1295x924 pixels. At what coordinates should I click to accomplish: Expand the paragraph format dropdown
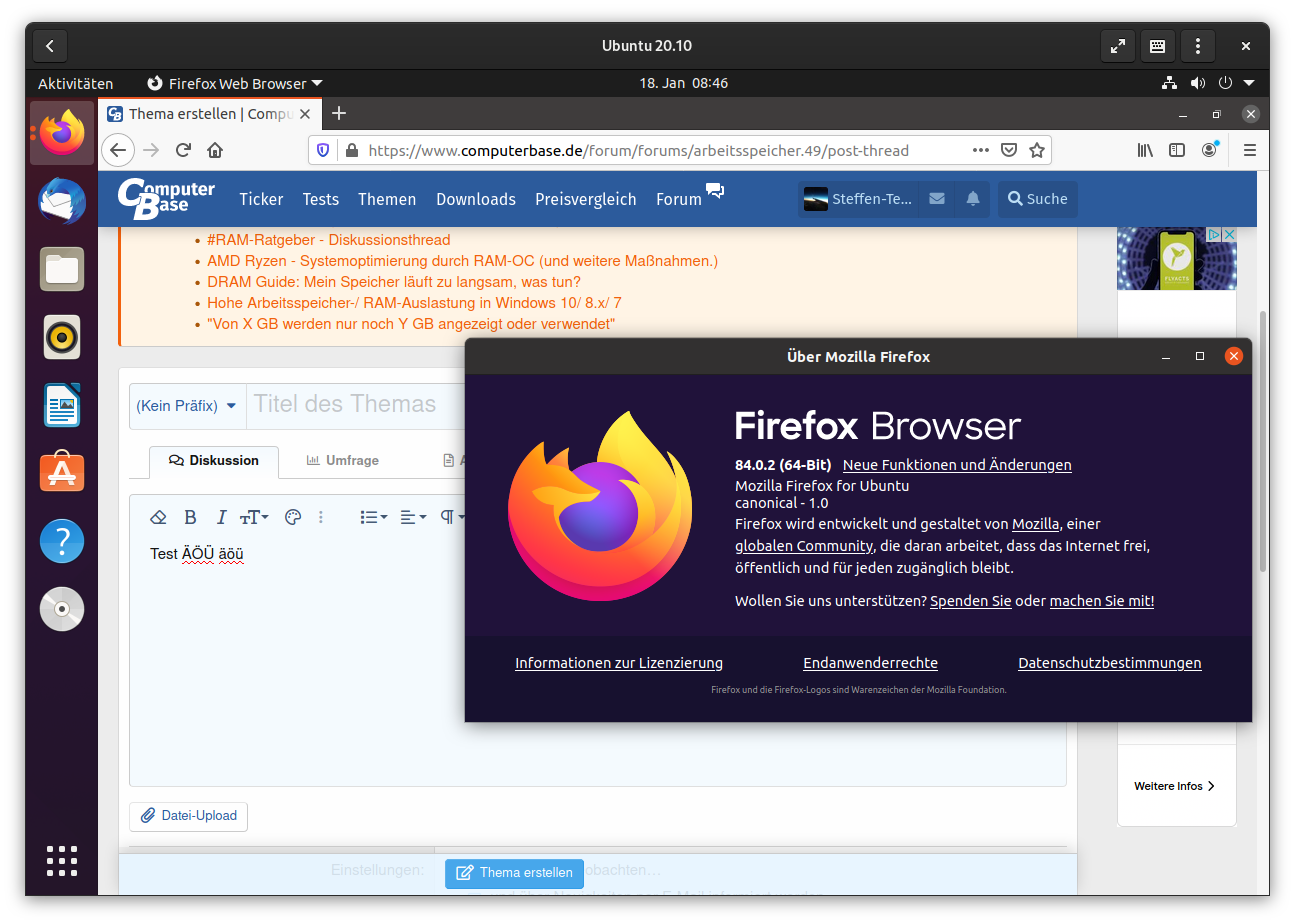(x=451, y=517)
